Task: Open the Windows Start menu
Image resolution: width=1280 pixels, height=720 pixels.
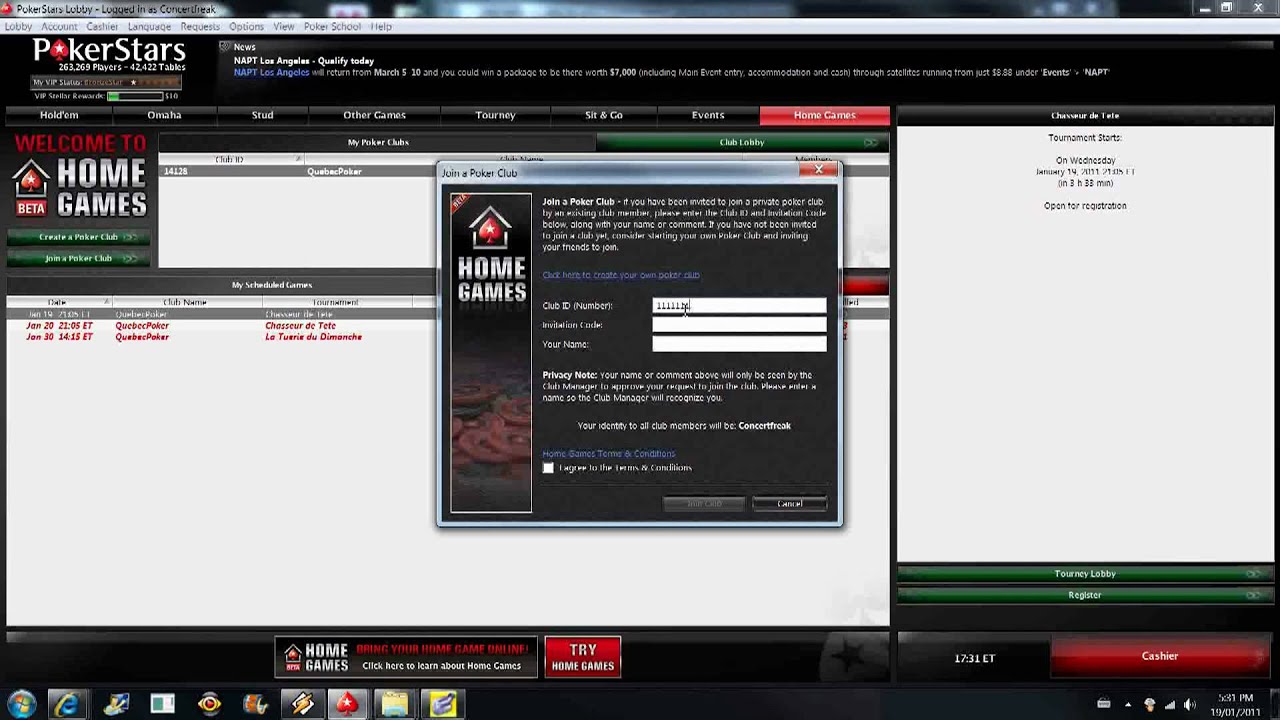Action: 21,705
